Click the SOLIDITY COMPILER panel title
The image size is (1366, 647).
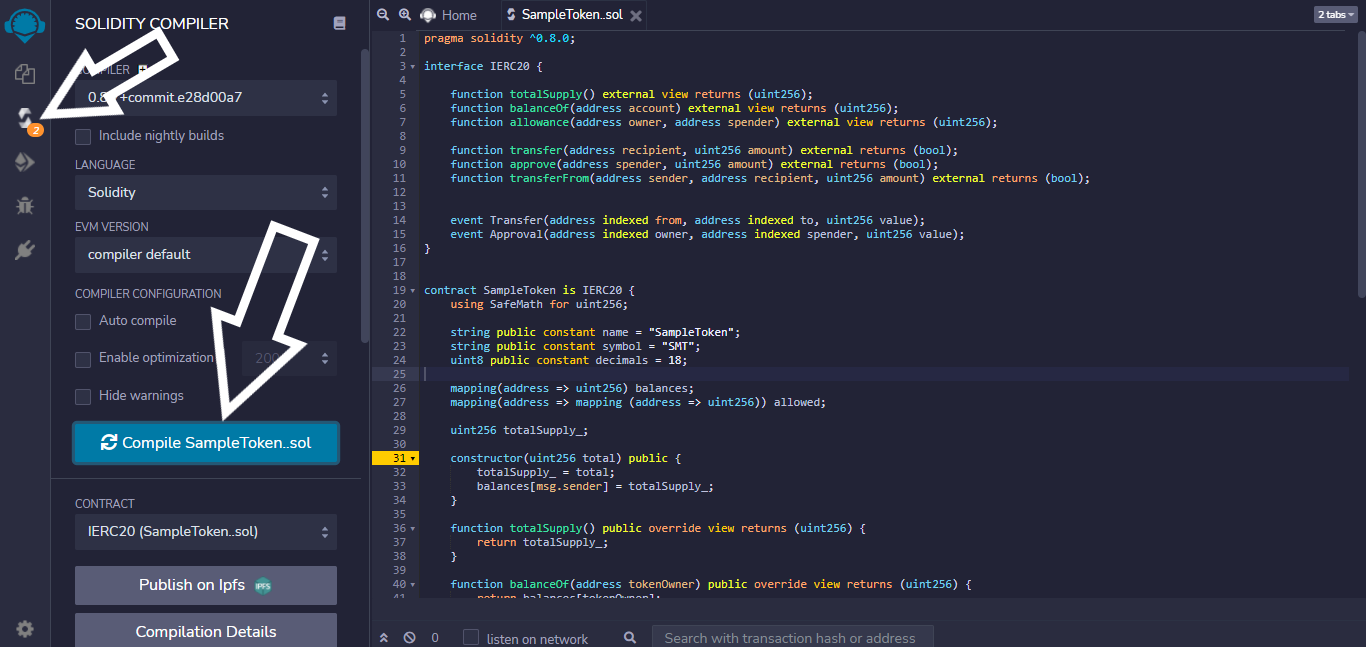coord(152,23)
